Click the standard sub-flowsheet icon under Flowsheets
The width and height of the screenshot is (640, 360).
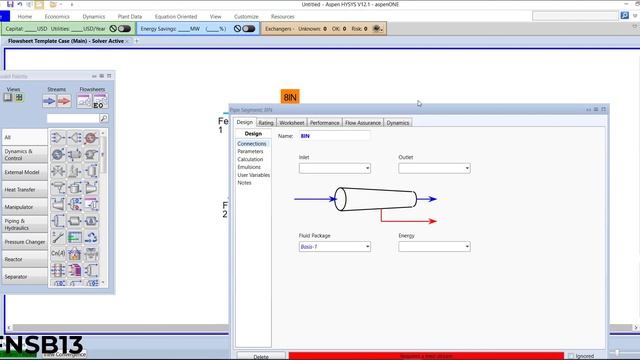(x=84, y=101)
